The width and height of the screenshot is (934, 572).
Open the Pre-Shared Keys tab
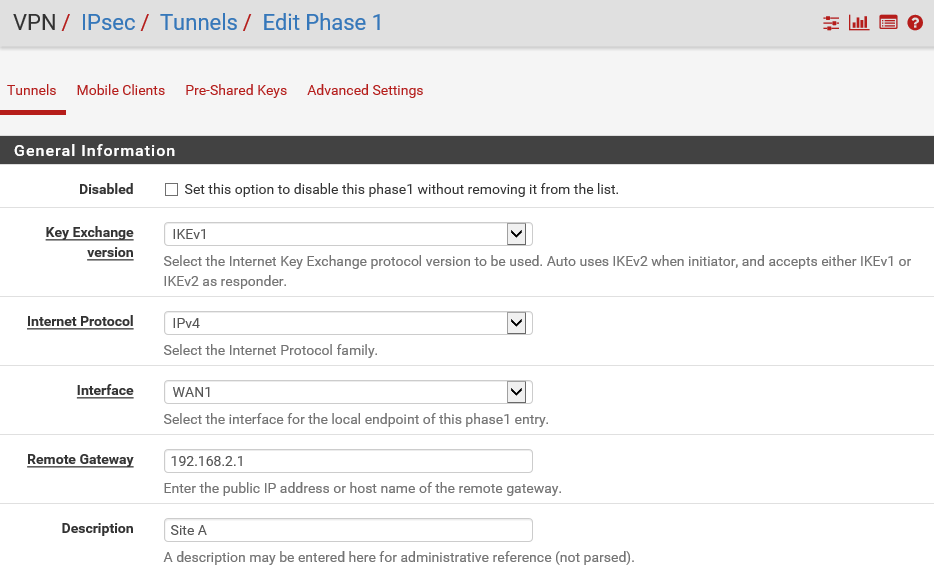[236, 91]
